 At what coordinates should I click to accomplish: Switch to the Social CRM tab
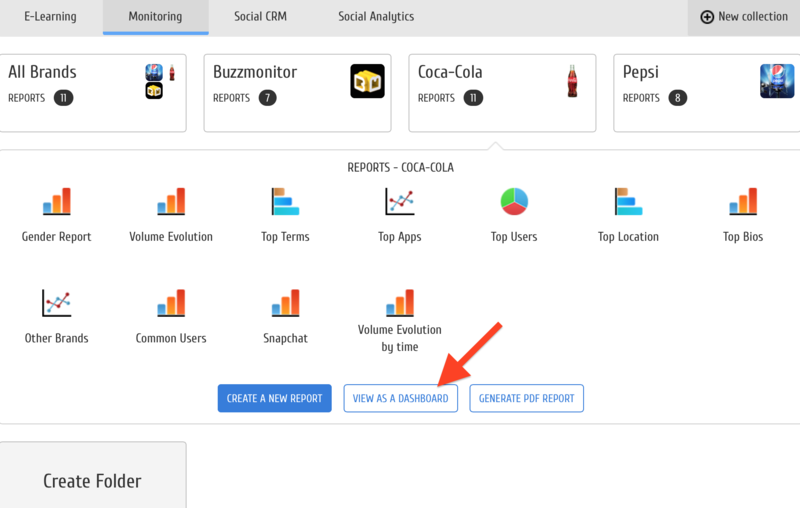coord(260,17)
